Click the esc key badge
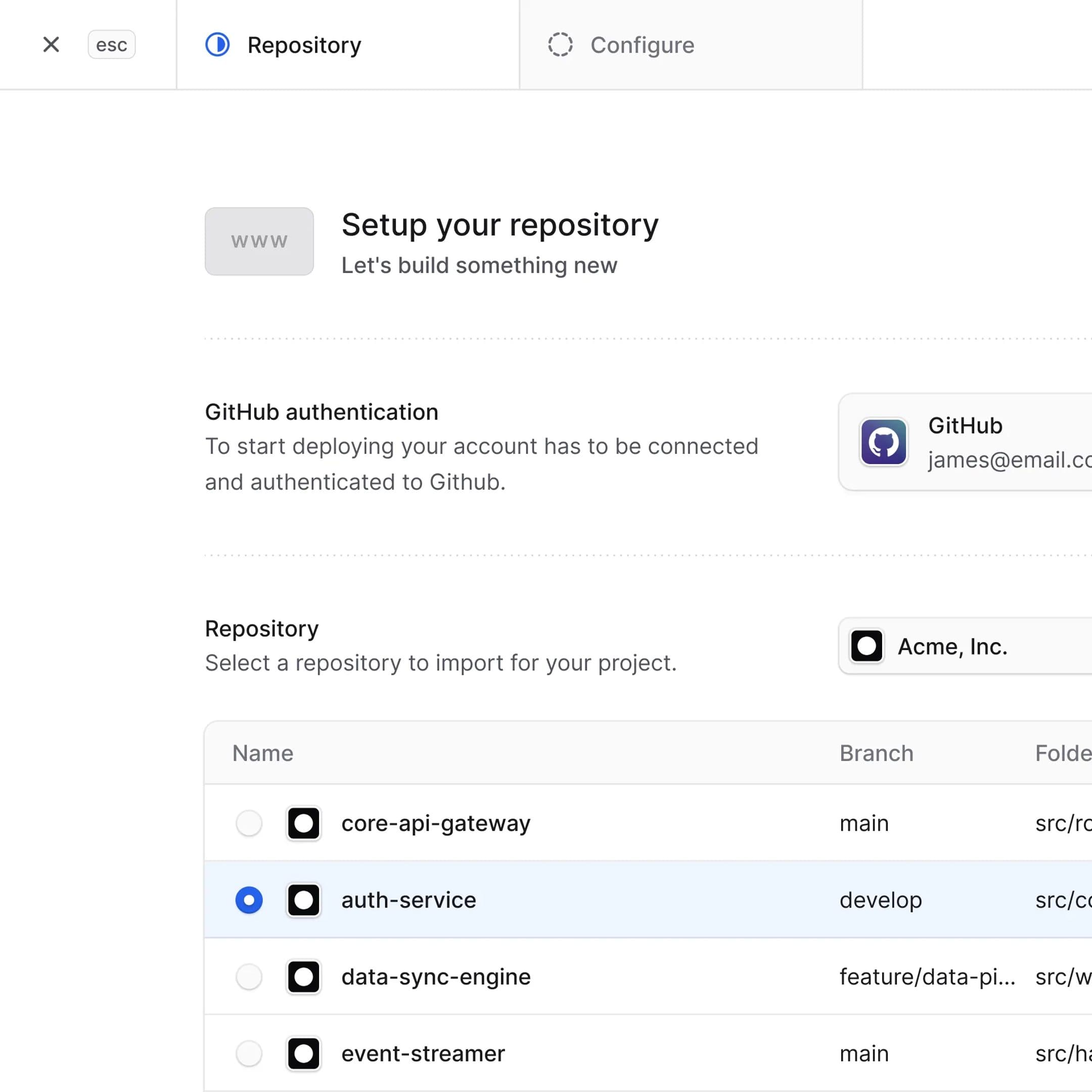 [x=111, y=44]
